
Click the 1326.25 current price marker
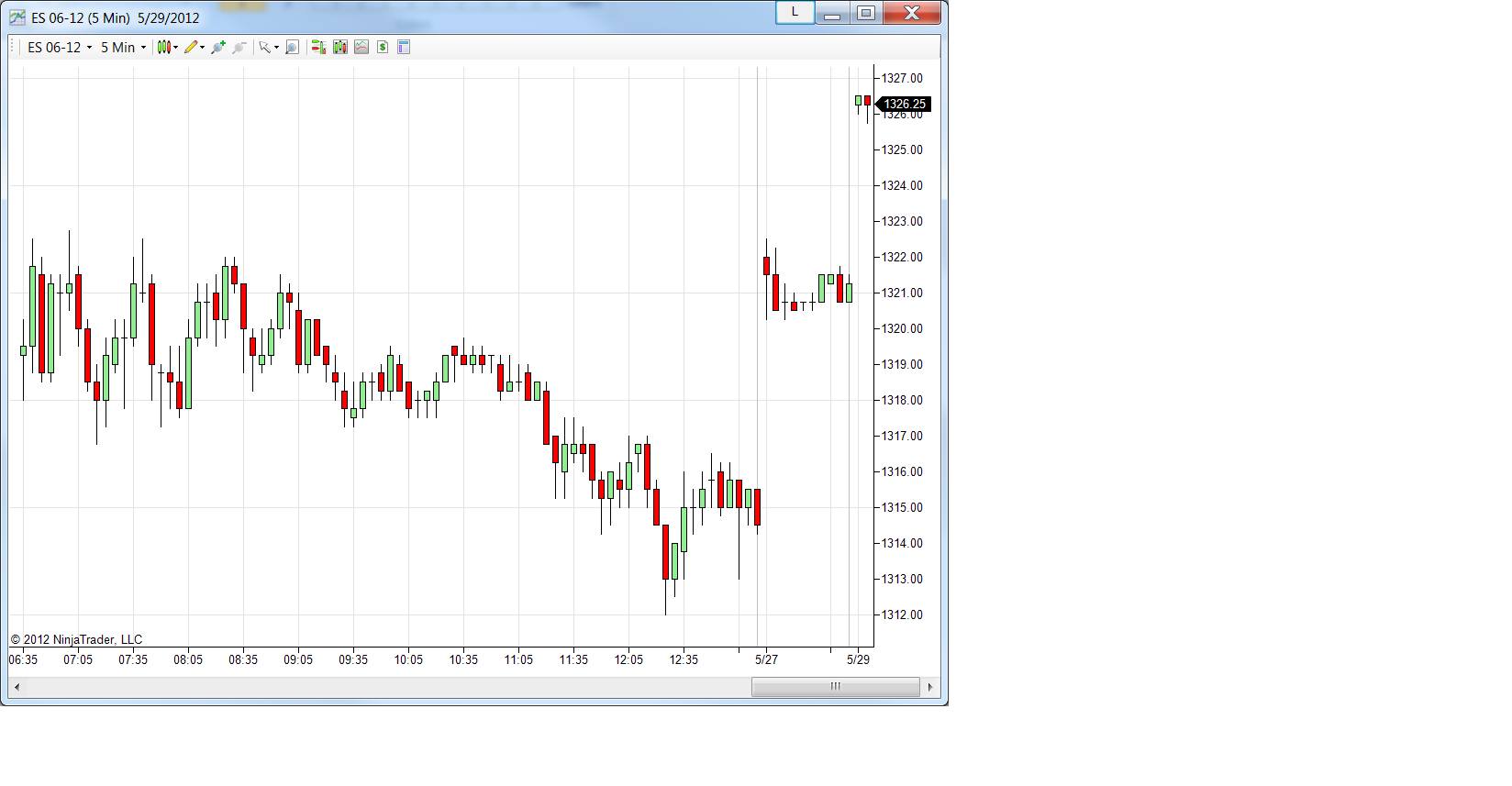pyautogui.click(x=904, y=105)
